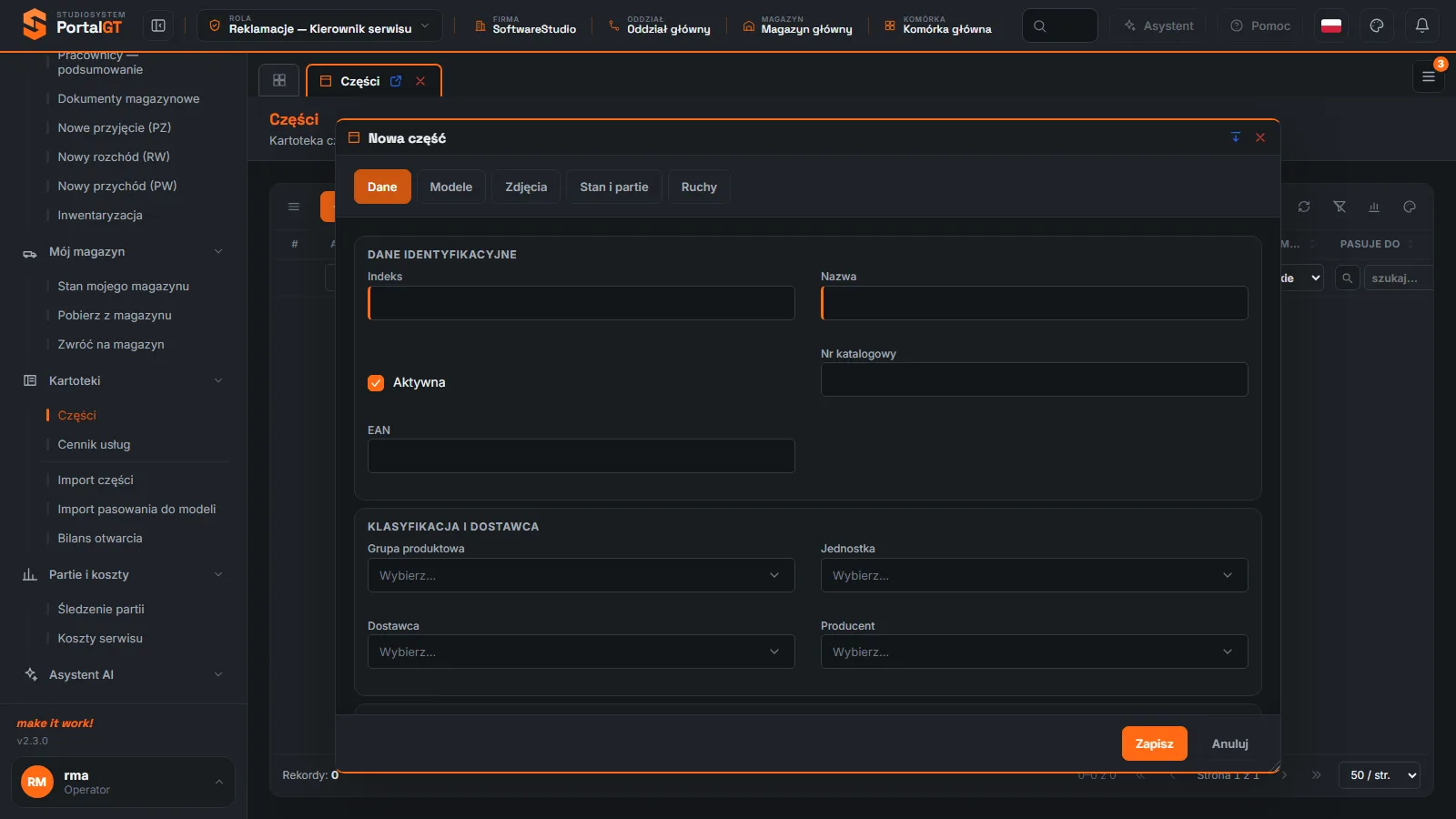
Task: Click the table palette icon
Action: click(1410, 207)
